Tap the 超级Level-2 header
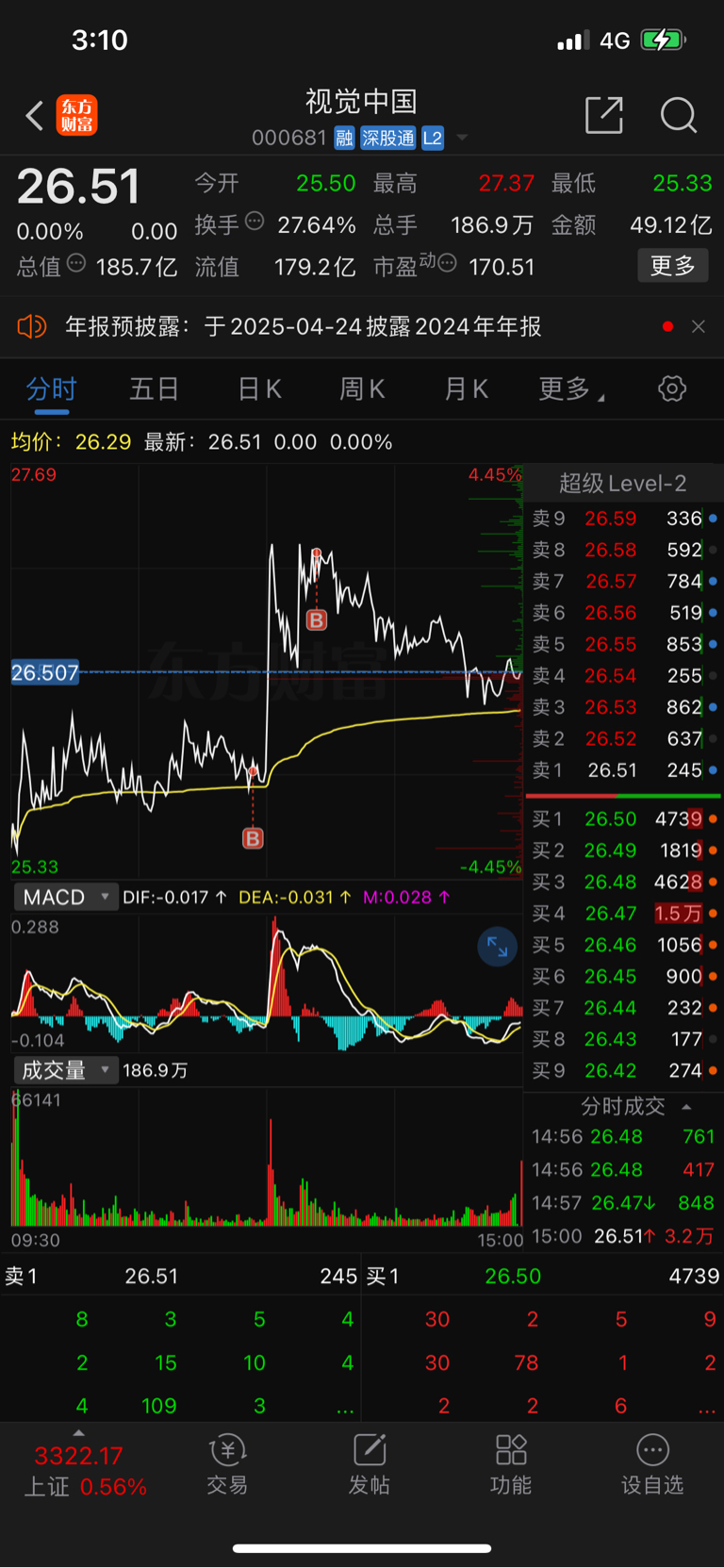 [622, 484]
